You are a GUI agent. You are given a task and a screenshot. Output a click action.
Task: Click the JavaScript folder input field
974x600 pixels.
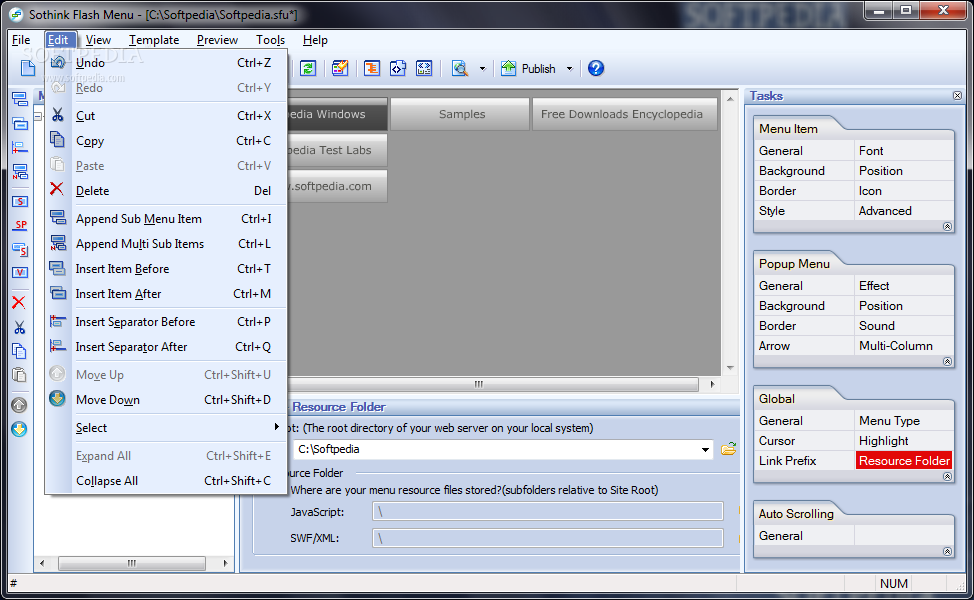(548, 512)
